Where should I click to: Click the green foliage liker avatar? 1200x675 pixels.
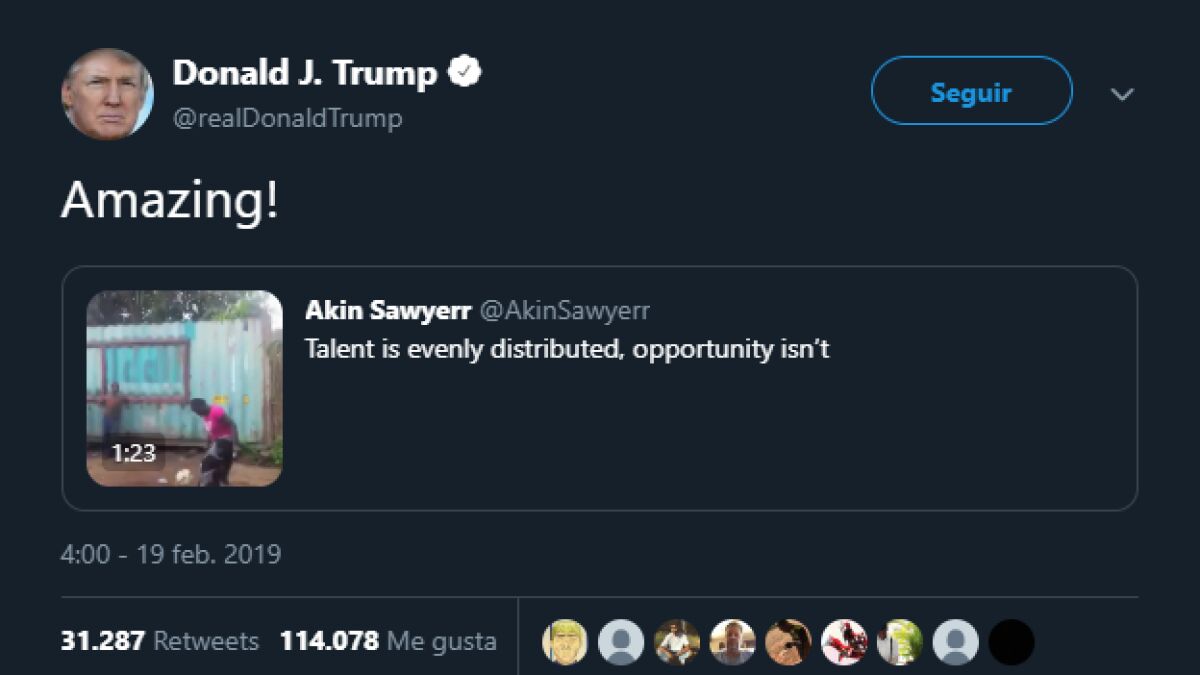pos(900,642)
